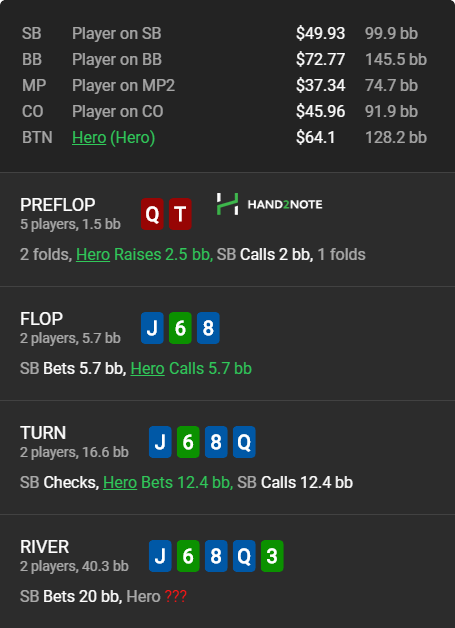
Task: Click the RIVER section heading
Action: pos(44,547)
